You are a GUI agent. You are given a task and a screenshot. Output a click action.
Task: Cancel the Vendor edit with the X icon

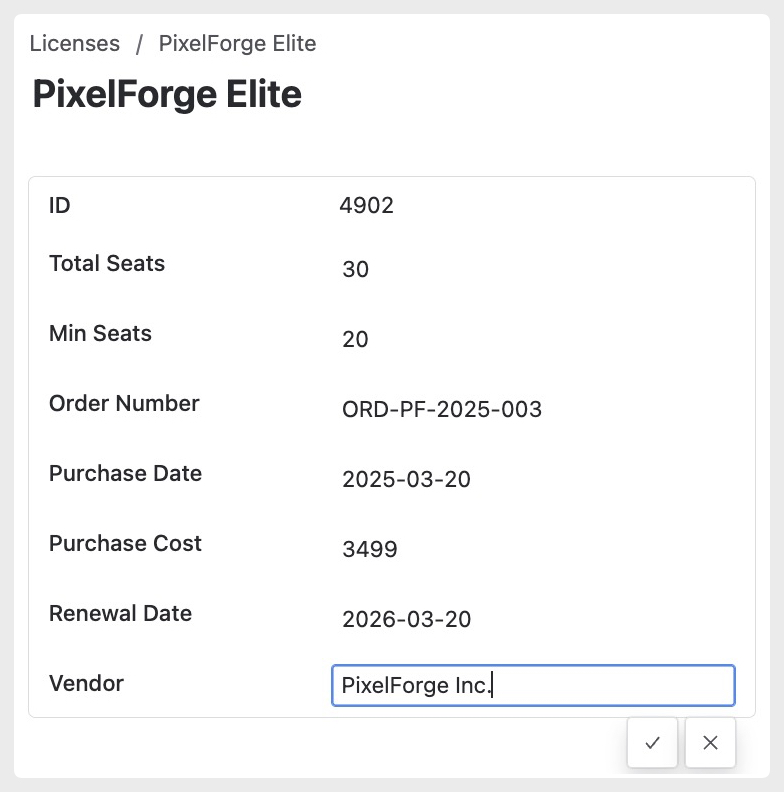pyautogui.click(x=710, y=742)
